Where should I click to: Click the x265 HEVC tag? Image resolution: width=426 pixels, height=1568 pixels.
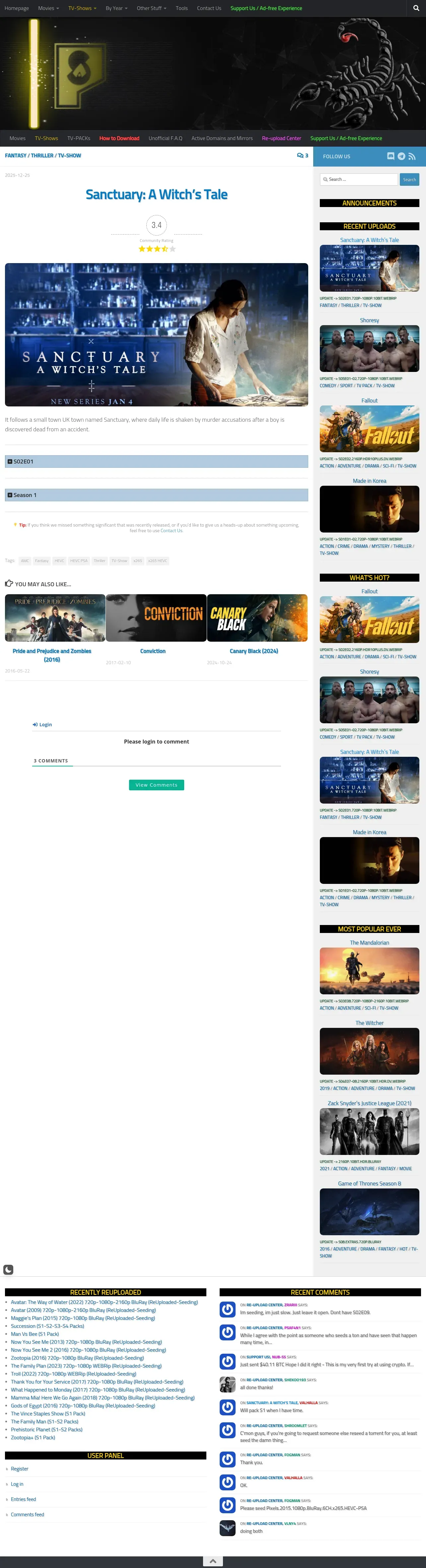click(x=158, y=561)
